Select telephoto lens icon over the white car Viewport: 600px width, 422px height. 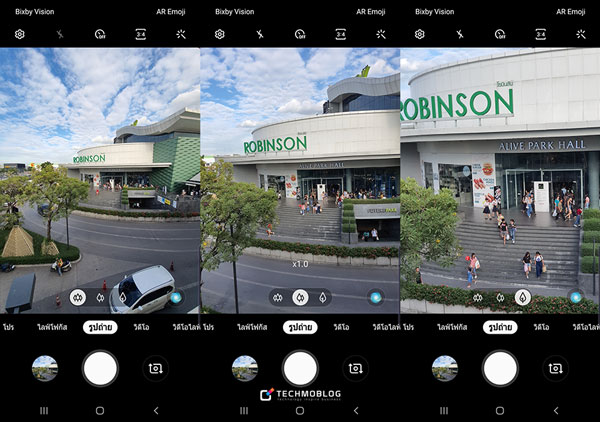tap(123, 297)
